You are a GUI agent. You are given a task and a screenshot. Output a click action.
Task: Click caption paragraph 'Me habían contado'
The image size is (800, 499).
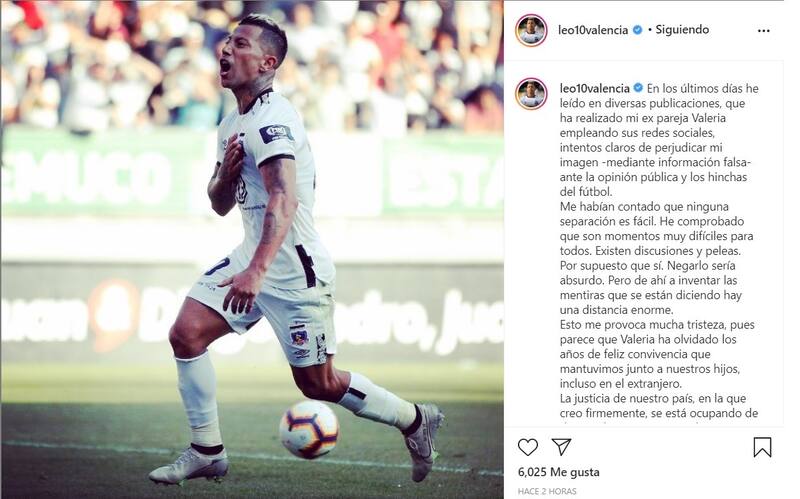click(x=657, y=258)
